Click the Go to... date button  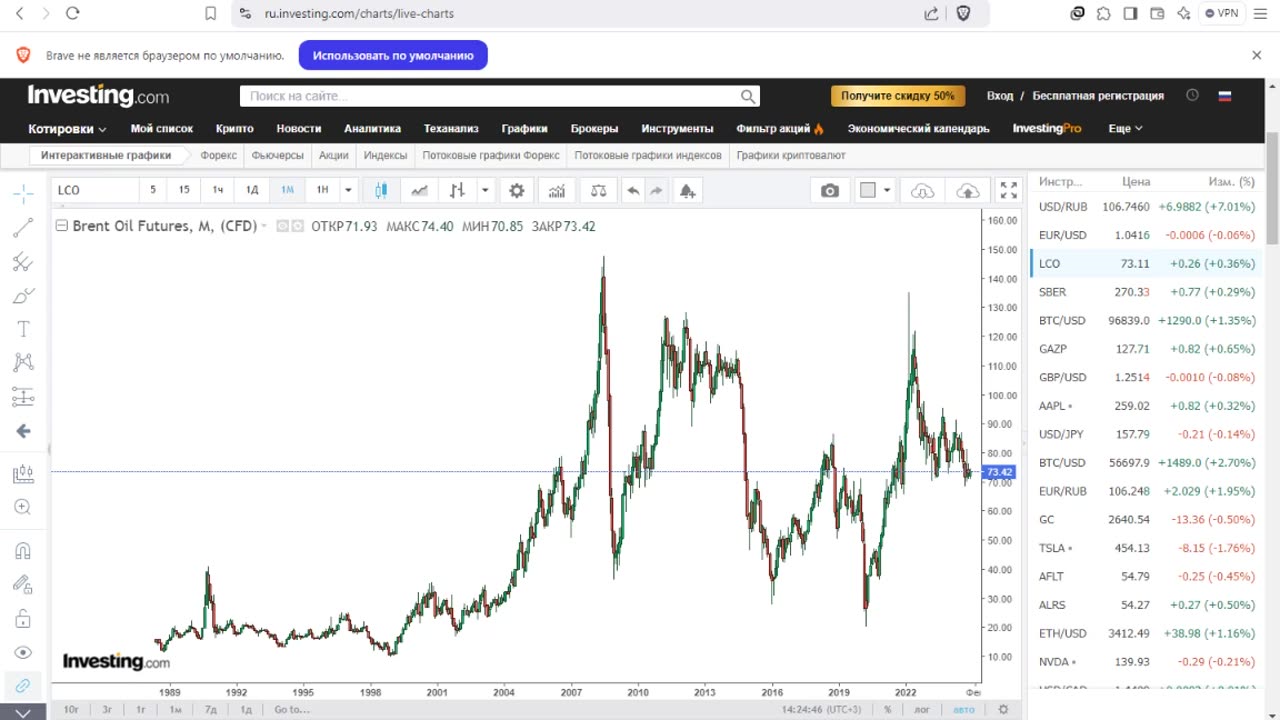[292, 709]
